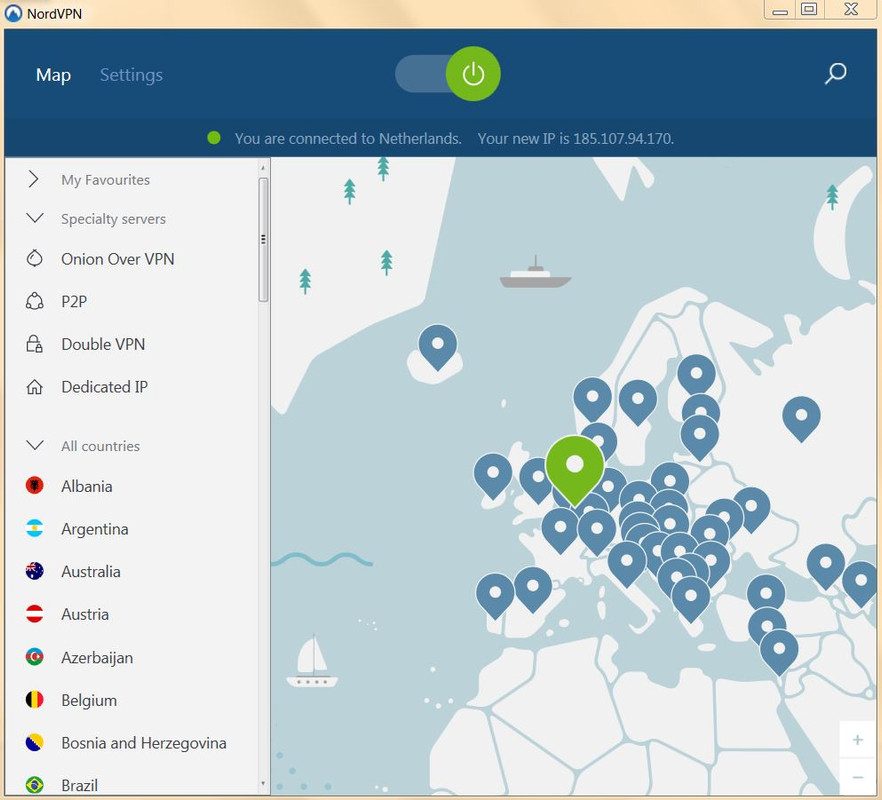Click the sidebar scrollbar thumb
This screenshot has width=882, height=800.
point(263,240)
